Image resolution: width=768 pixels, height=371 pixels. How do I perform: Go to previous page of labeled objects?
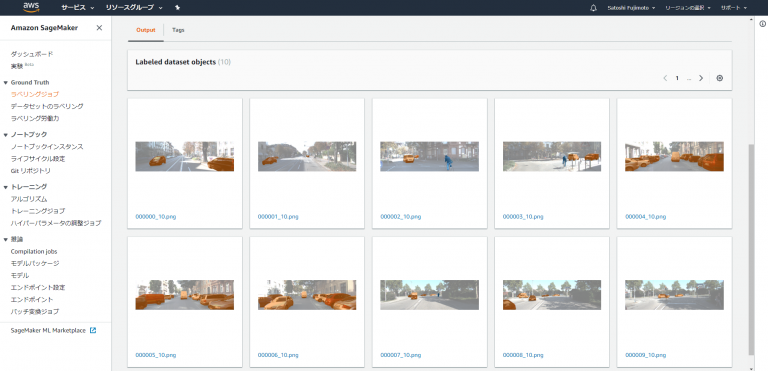(665, 78)
